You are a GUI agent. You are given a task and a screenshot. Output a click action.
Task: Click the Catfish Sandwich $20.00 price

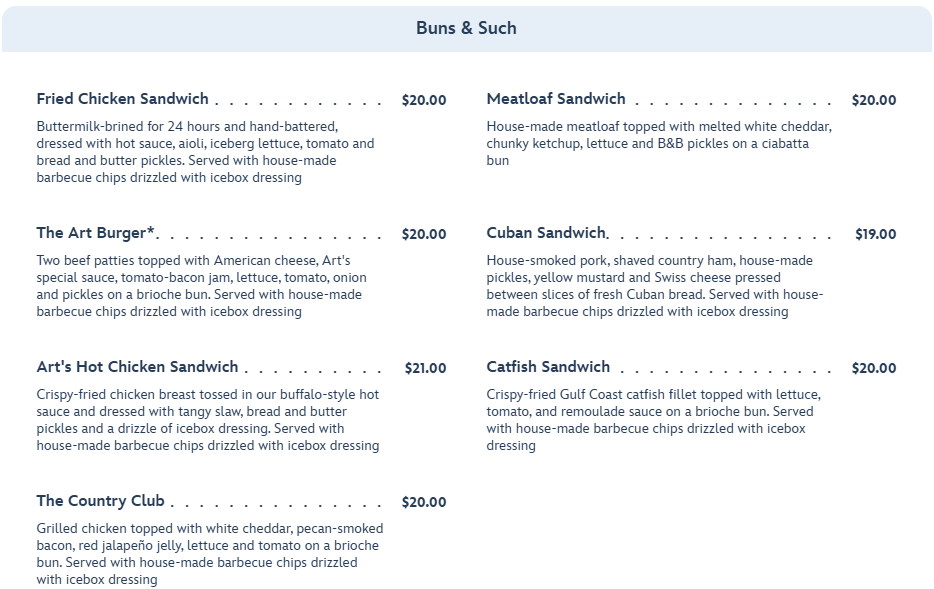pos(874,368)
